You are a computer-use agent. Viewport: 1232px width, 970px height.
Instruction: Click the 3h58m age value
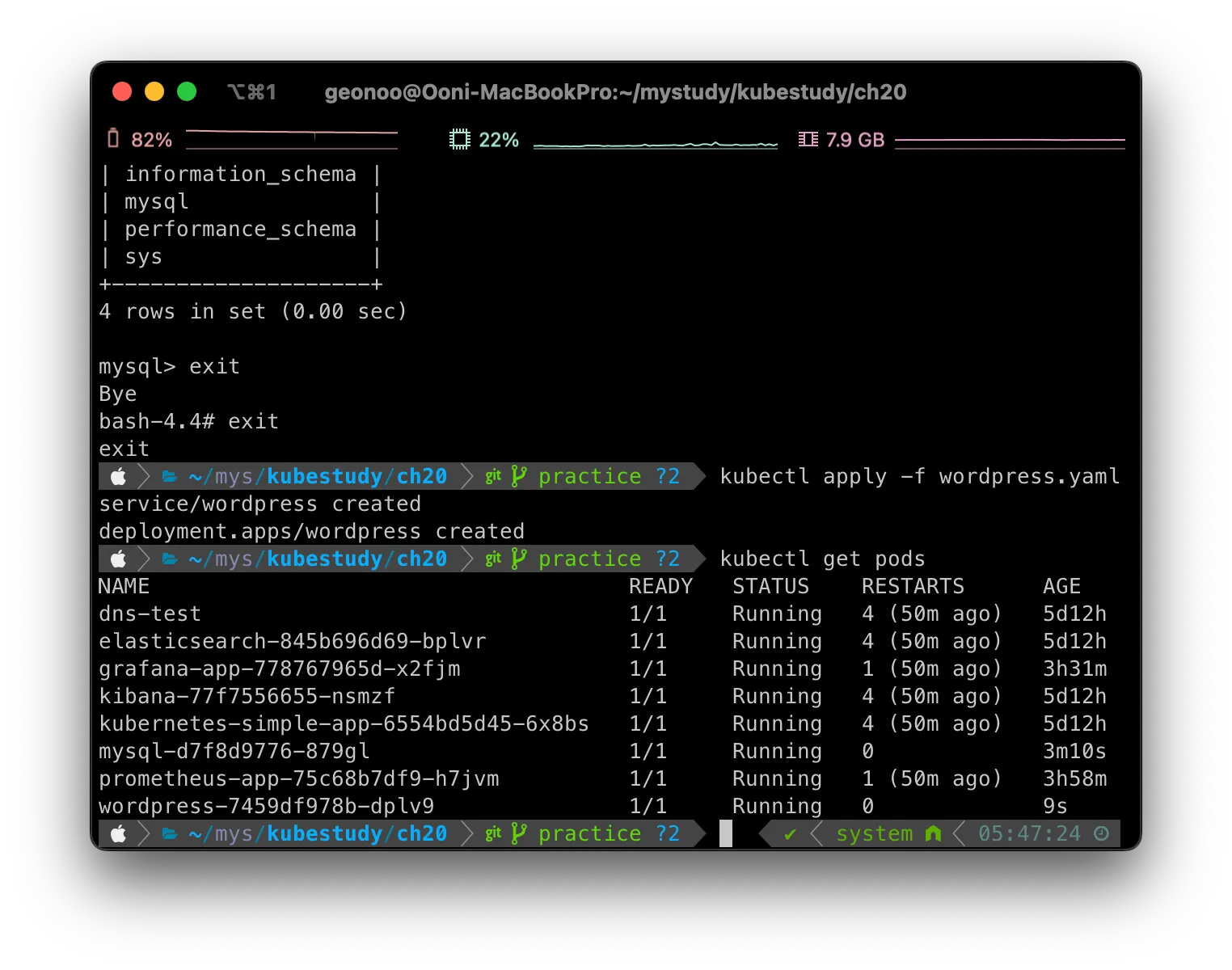(1075, 779)
